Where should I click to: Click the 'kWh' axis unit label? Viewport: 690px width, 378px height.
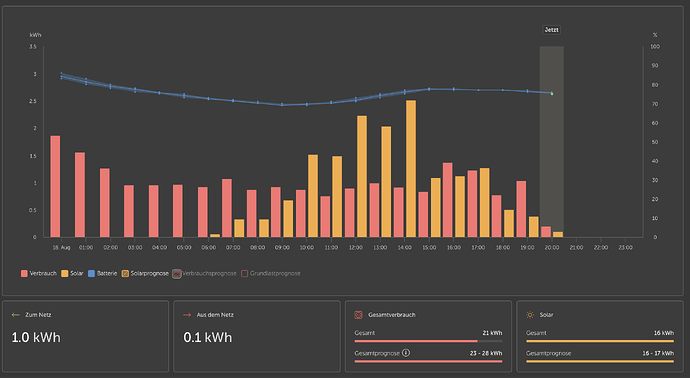[36, 35]
